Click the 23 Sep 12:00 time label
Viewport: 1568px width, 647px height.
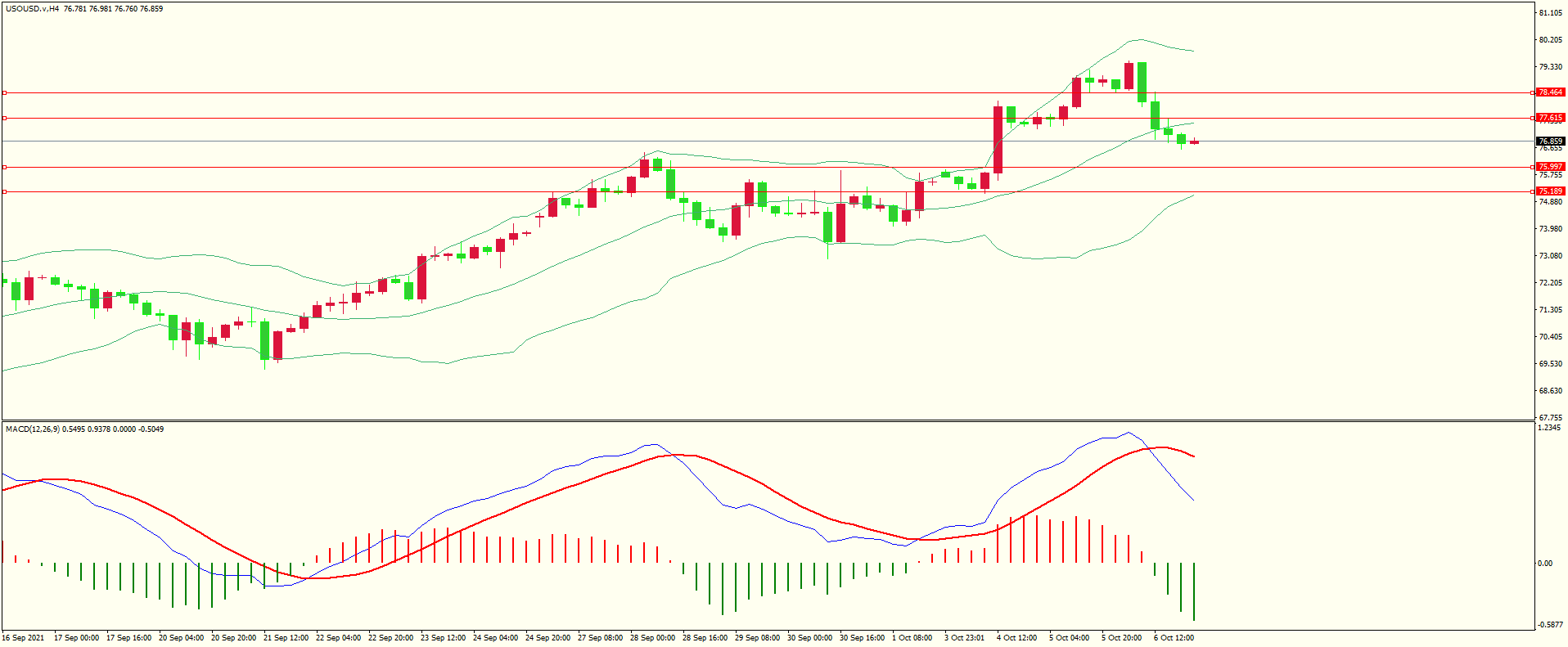pos(443,638)
